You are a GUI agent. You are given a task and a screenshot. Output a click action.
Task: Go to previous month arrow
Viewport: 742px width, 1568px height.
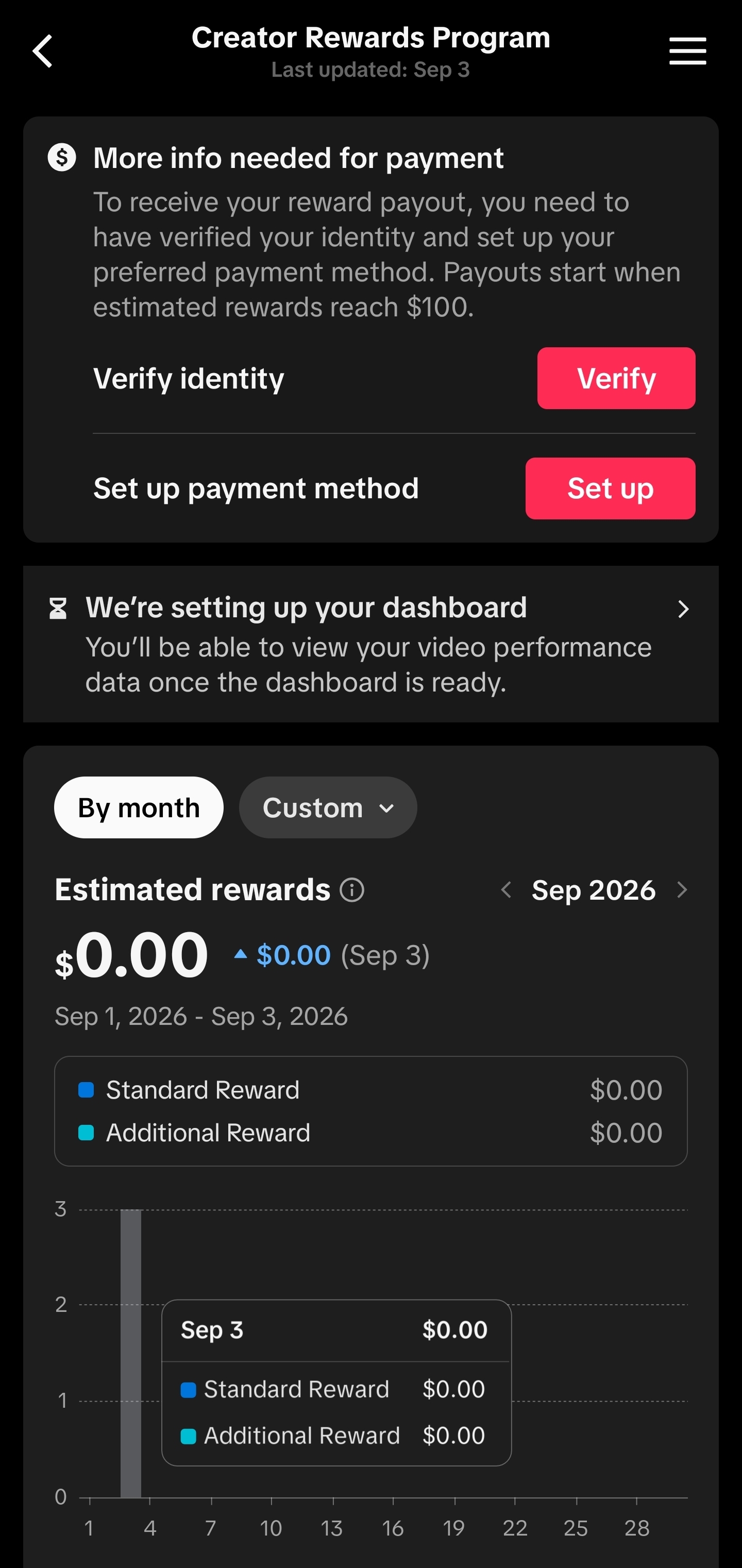(x=506, y=890)
